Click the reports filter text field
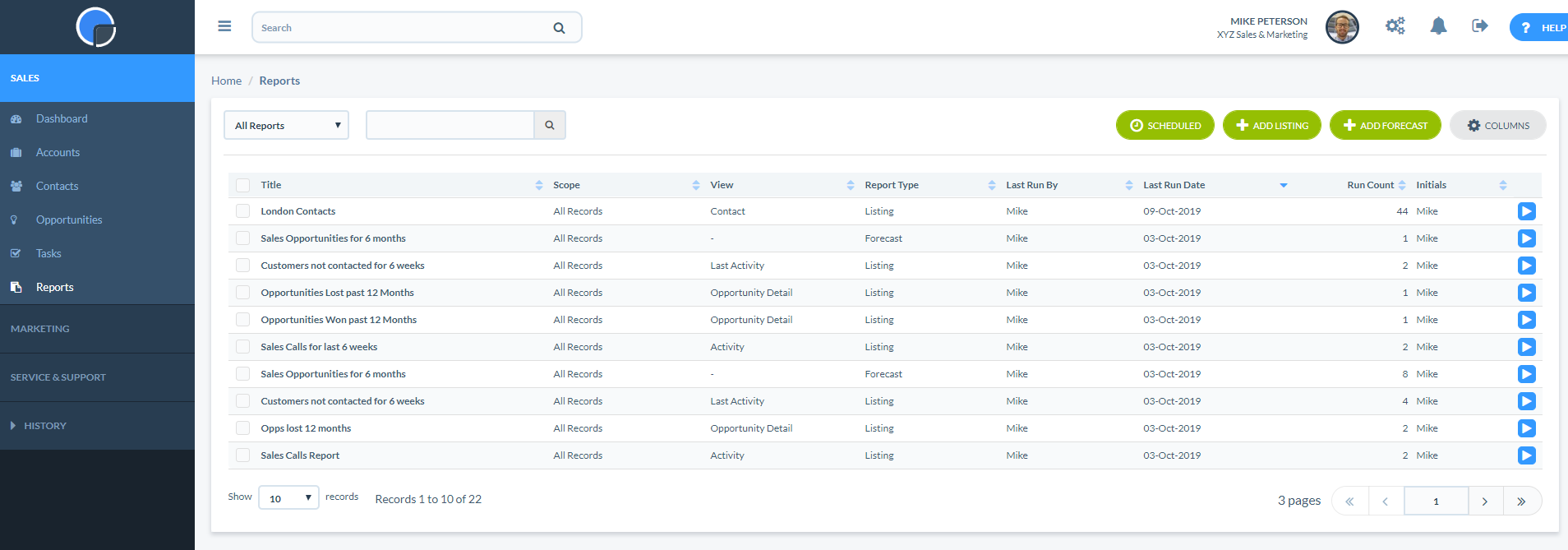The height and width of the screenshot is (550, 1568). (x=450, y=125)
